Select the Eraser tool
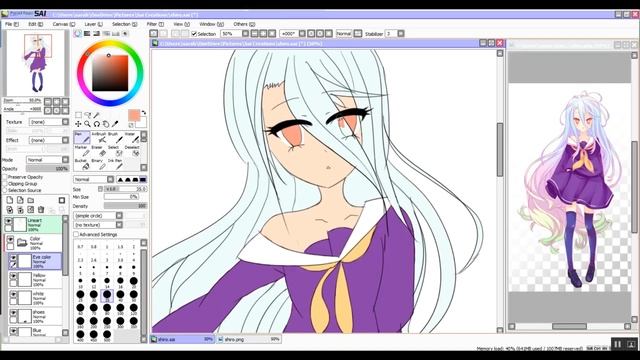The image size is (640, 360). coord(98,151)
